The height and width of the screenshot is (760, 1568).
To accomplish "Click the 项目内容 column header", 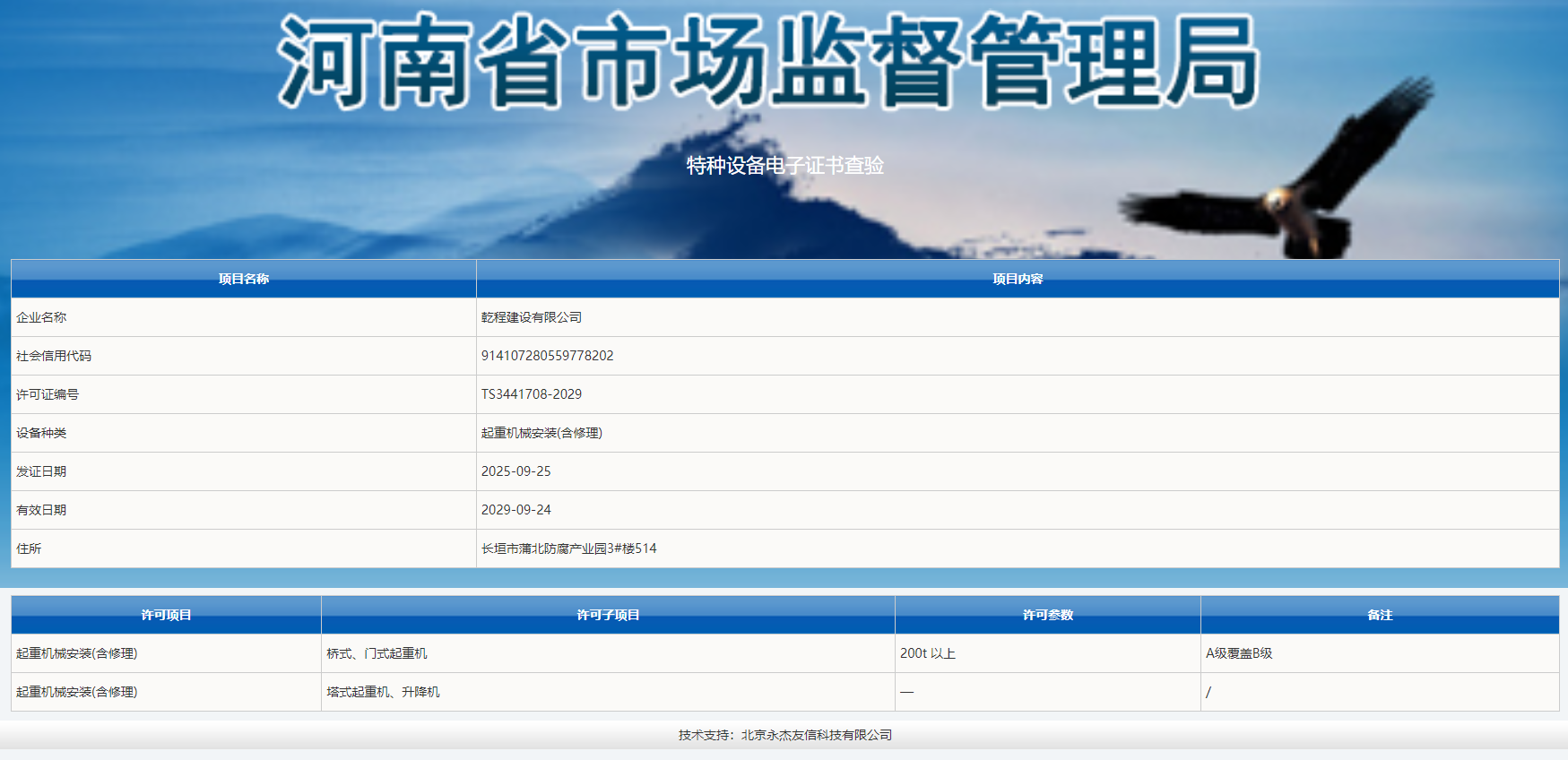I will (x=1018, y=279).
